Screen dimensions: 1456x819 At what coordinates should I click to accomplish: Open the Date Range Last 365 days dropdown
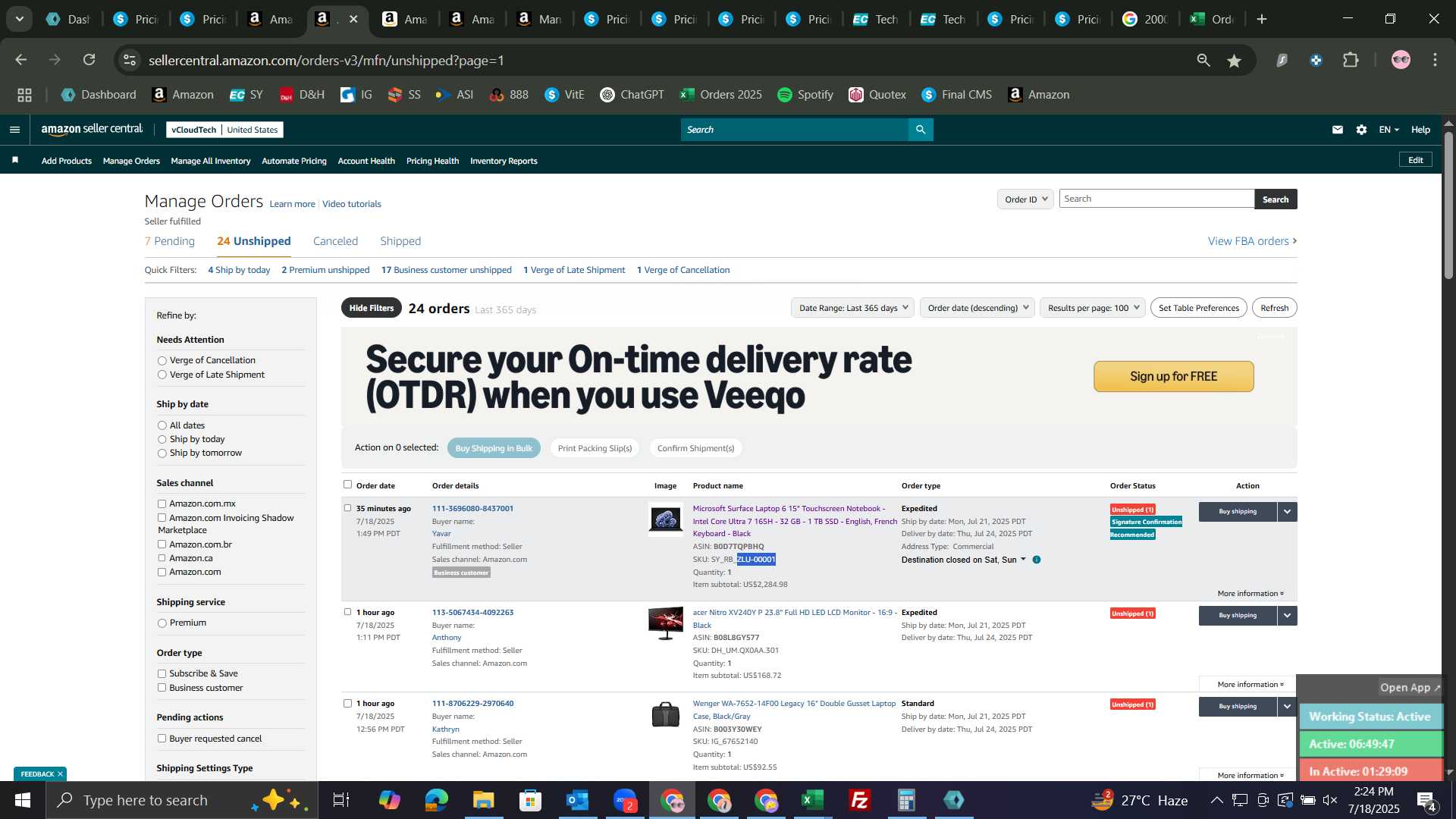pos(852,308)
